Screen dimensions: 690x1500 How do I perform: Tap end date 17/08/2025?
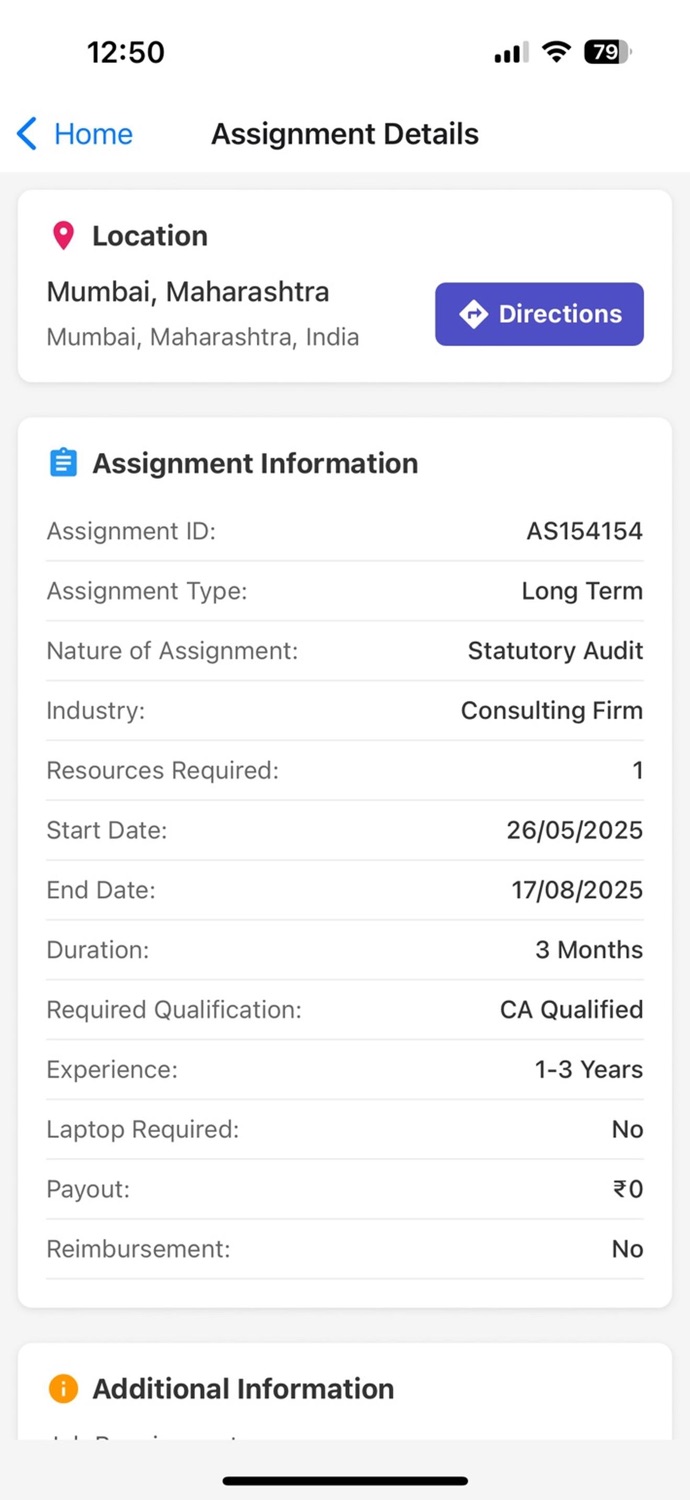pos(578,890)
